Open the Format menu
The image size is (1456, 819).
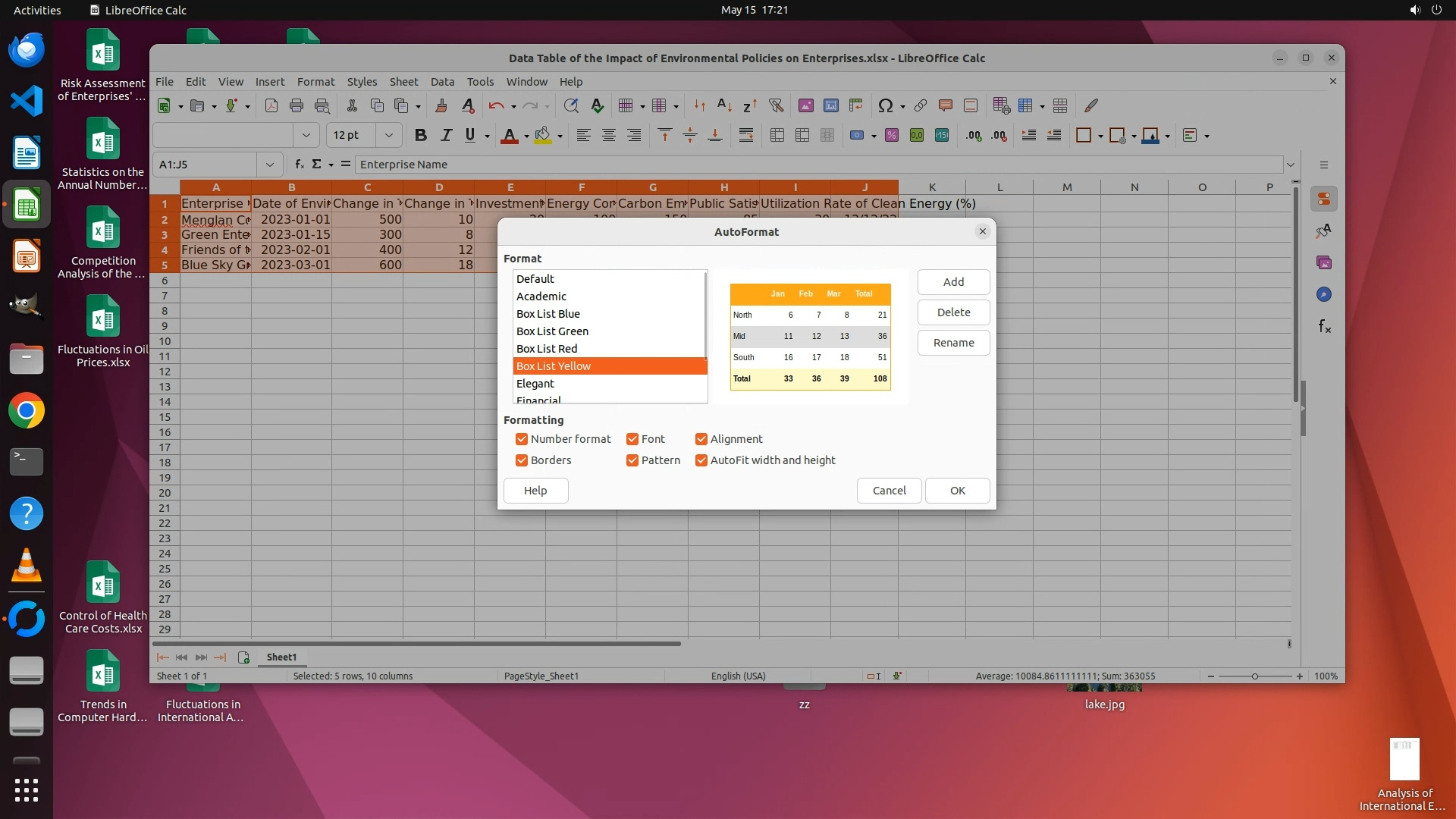point(315,82)
